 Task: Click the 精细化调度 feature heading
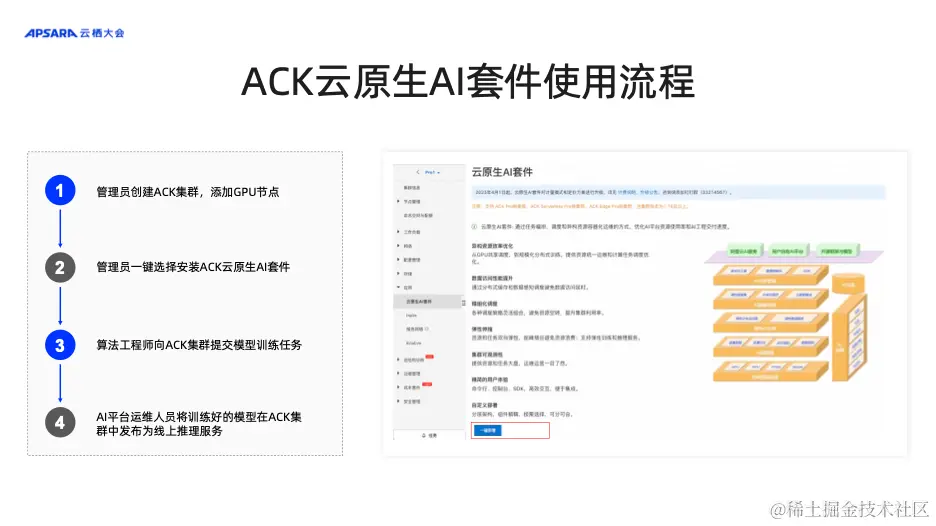[x=484, y=304]
